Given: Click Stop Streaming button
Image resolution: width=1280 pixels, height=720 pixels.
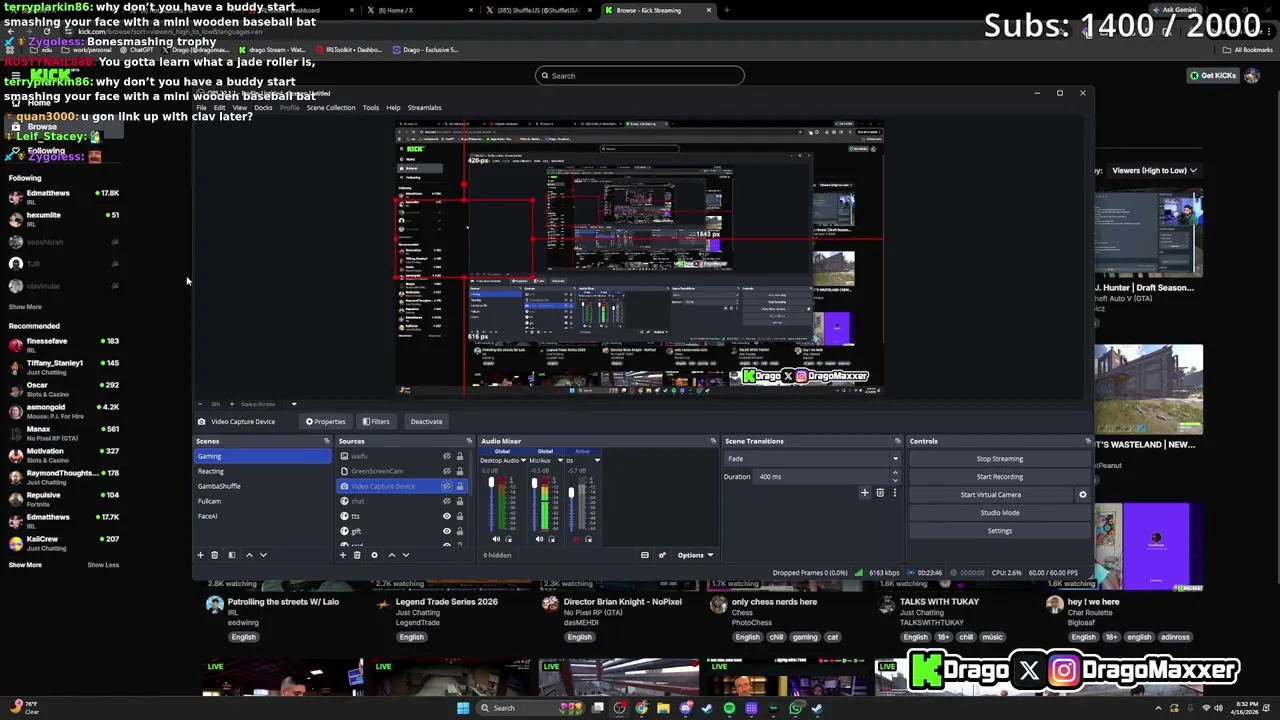Looking at the screenshot, I should pyautogui.click(x=999, y=459).
